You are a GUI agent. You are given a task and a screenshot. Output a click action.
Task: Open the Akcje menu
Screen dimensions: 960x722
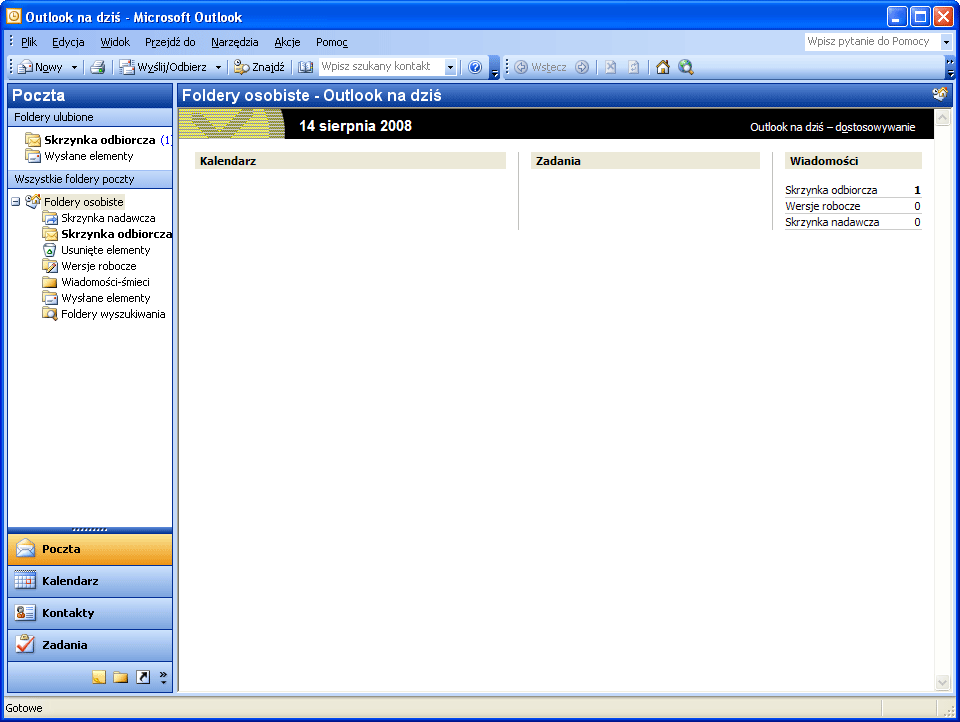(287, 42)
